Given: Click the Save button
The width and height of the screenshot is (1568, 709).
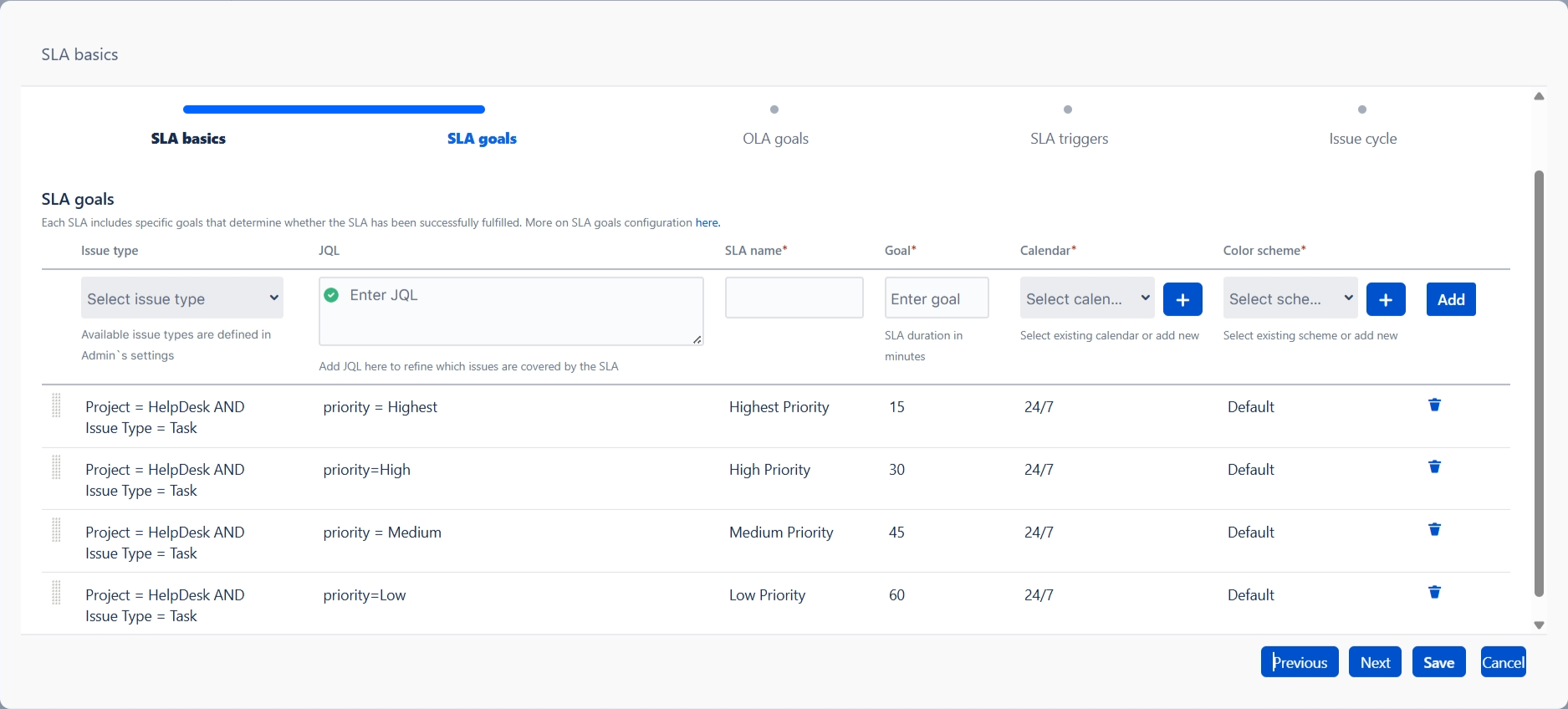Looking at the screenshot, I should (1438, 662).
